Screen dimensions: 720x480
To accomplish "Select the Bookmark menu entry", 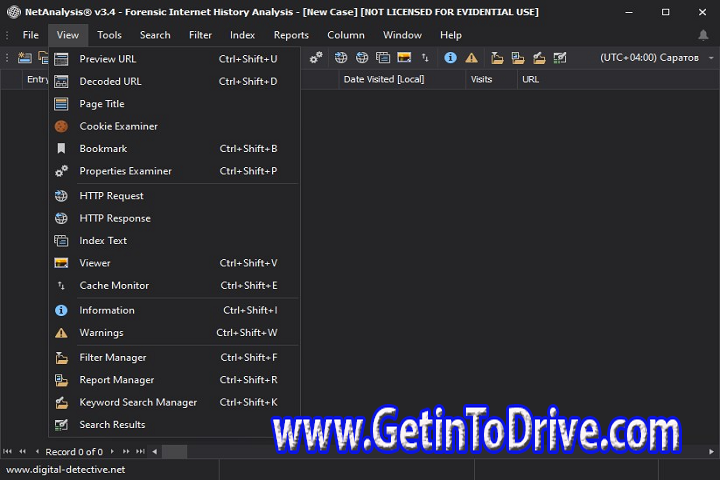I will (174, 149).
